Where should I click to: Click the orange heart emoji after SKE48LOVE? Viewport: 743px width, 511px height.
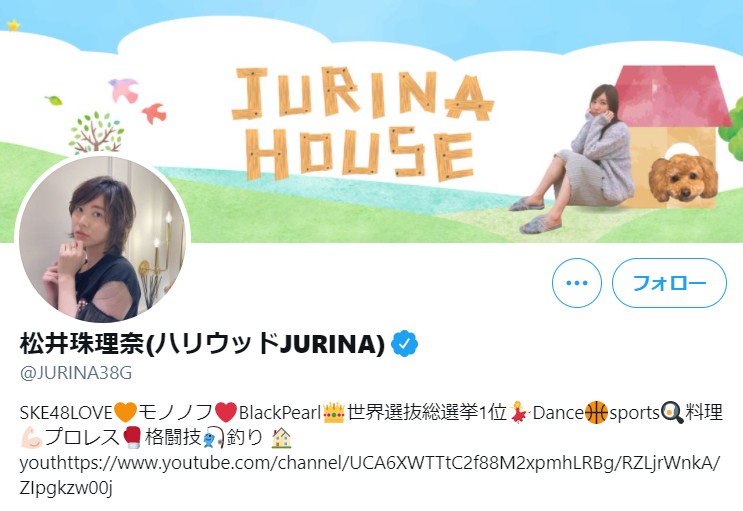coord(126,412)
